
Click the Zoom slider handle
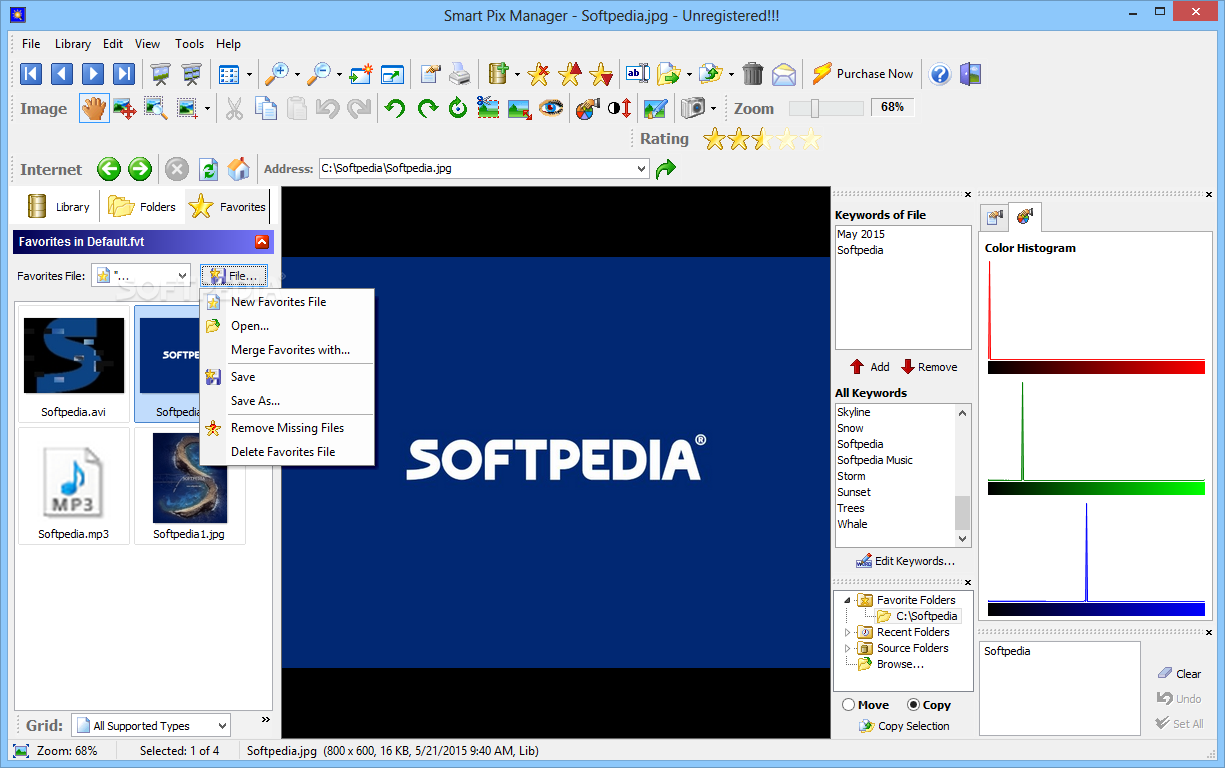click(815, 108)
